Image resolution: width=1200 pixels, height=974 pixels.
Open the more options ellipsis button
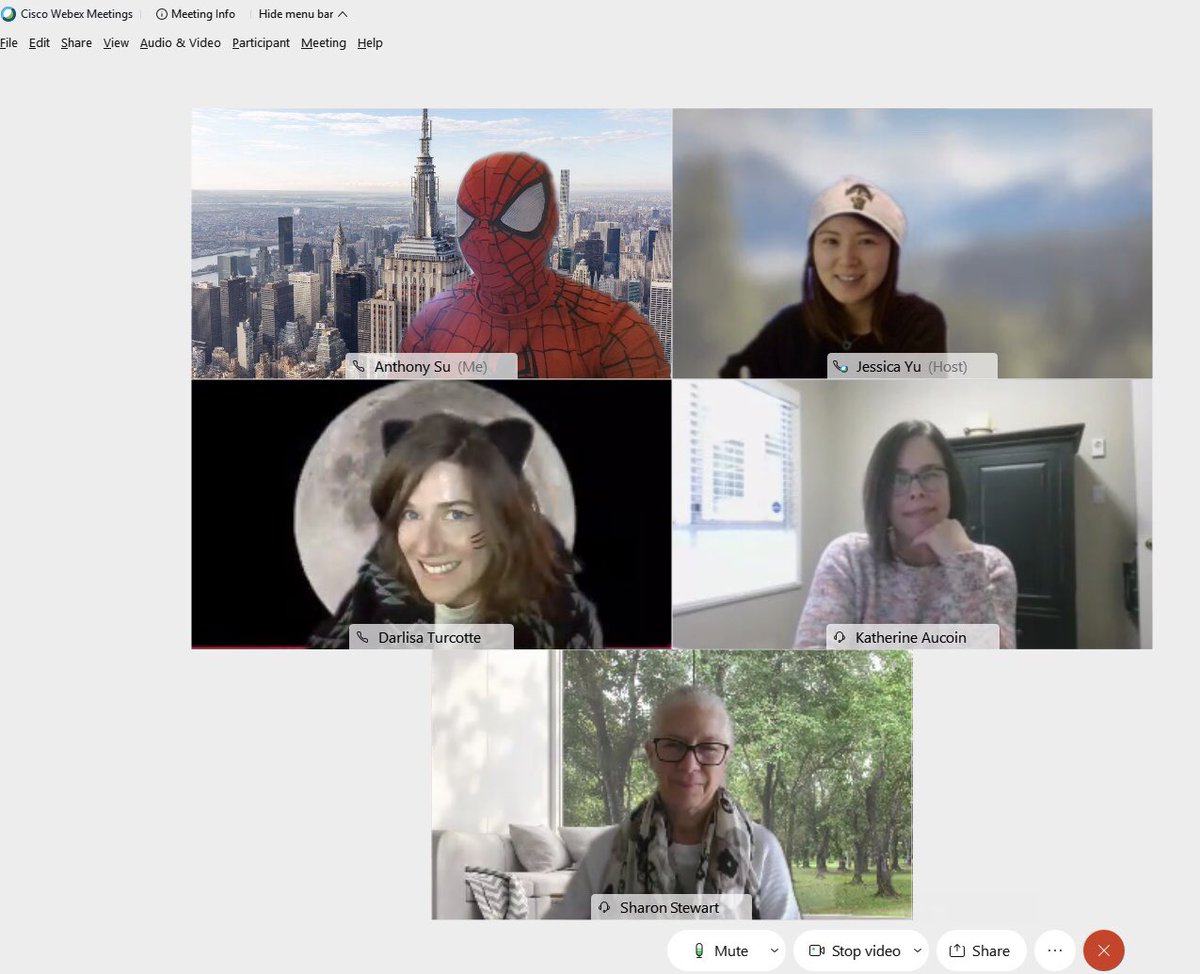tap(1054, 950)
